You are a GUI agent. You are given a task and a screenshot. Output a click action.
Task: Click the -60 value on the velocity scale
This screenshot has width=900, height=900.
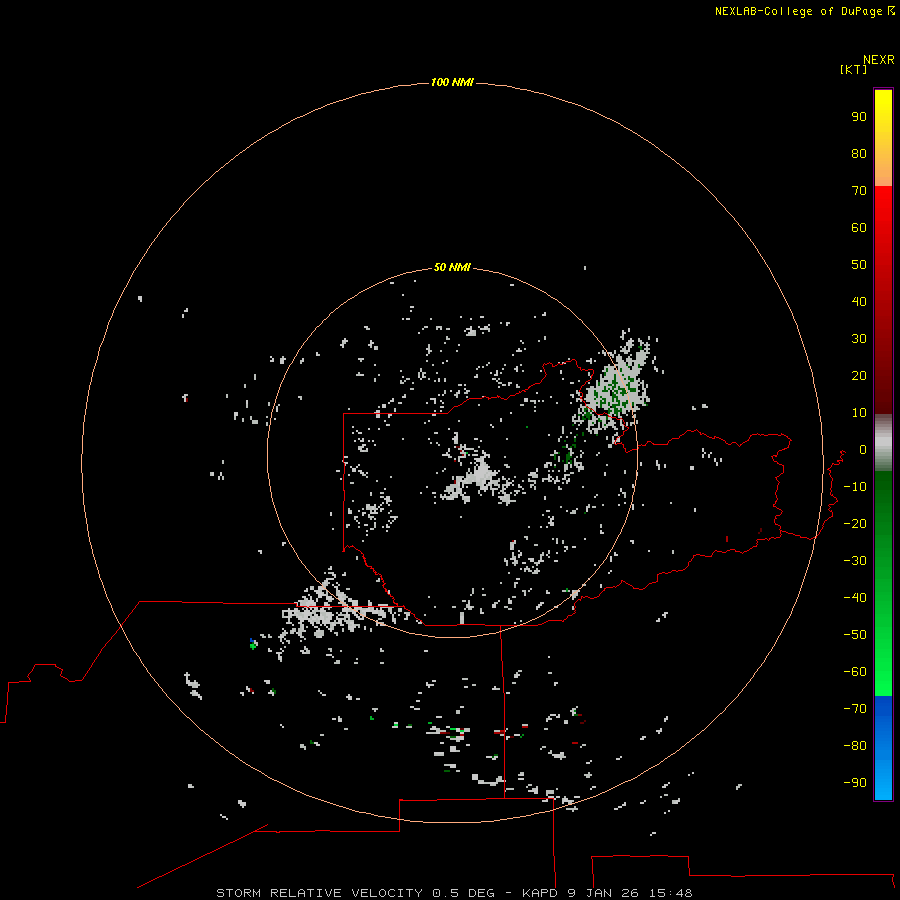pos(855,672)
